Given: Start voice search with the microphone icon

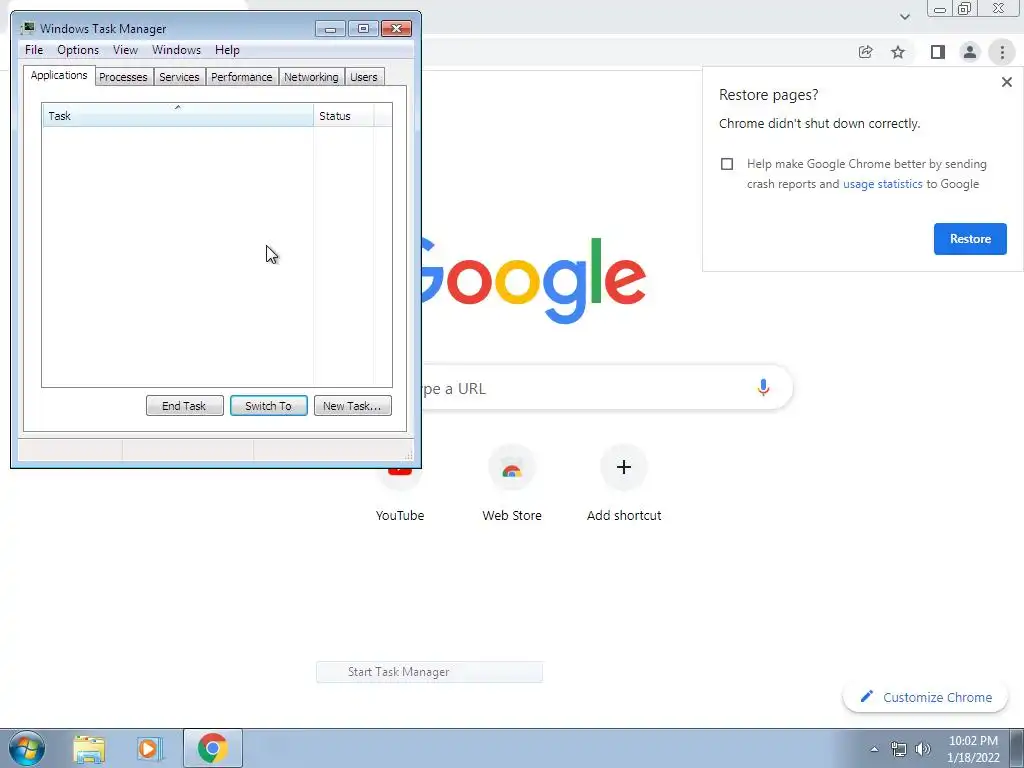Looking at the screenshot, I should [763, 387].
